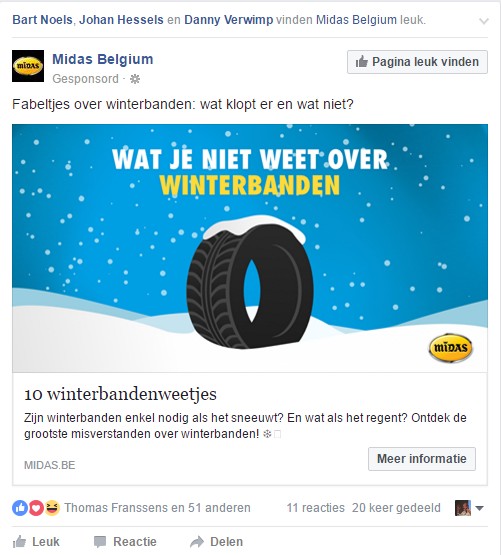
Task: Click the Midas Belgium profile logo
Action: point(28,66)
